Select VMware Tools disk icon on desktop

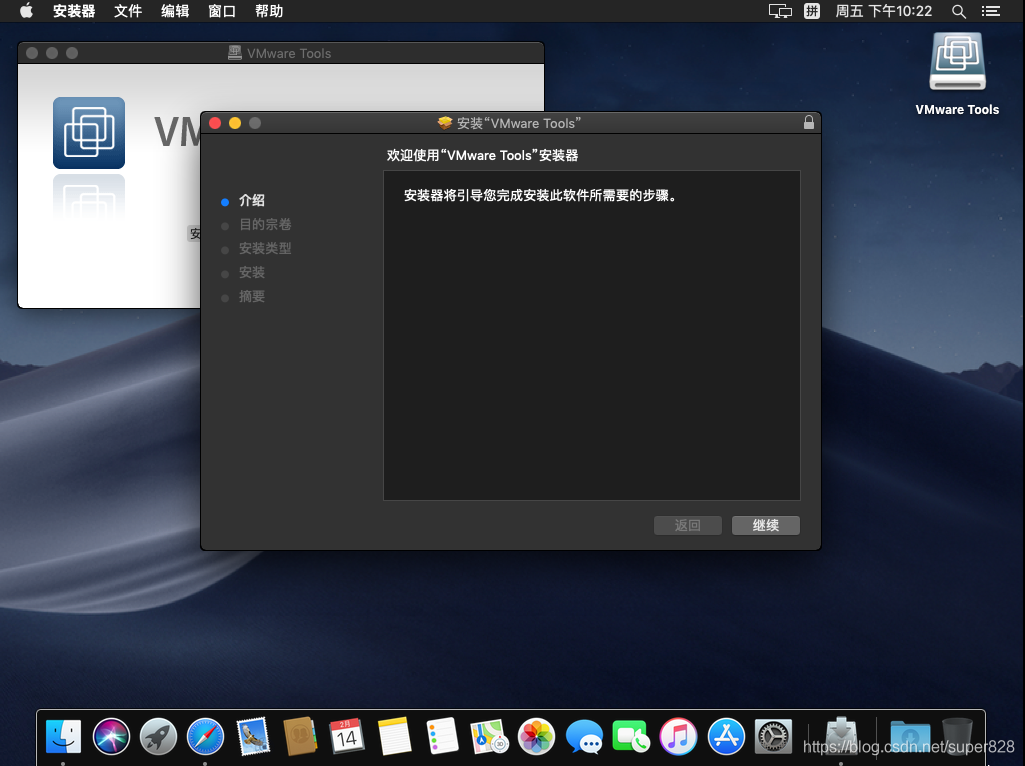coord(958,62)
